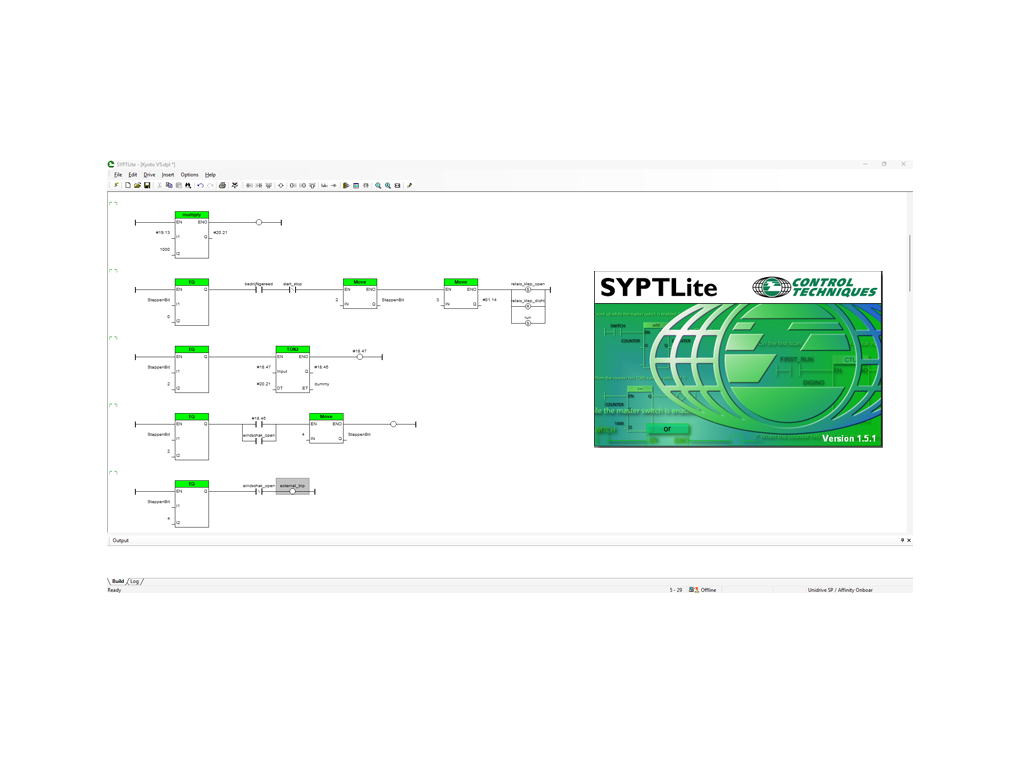Open the Drive menu
Screen dimensions: 1024x768
click(149, 174)
